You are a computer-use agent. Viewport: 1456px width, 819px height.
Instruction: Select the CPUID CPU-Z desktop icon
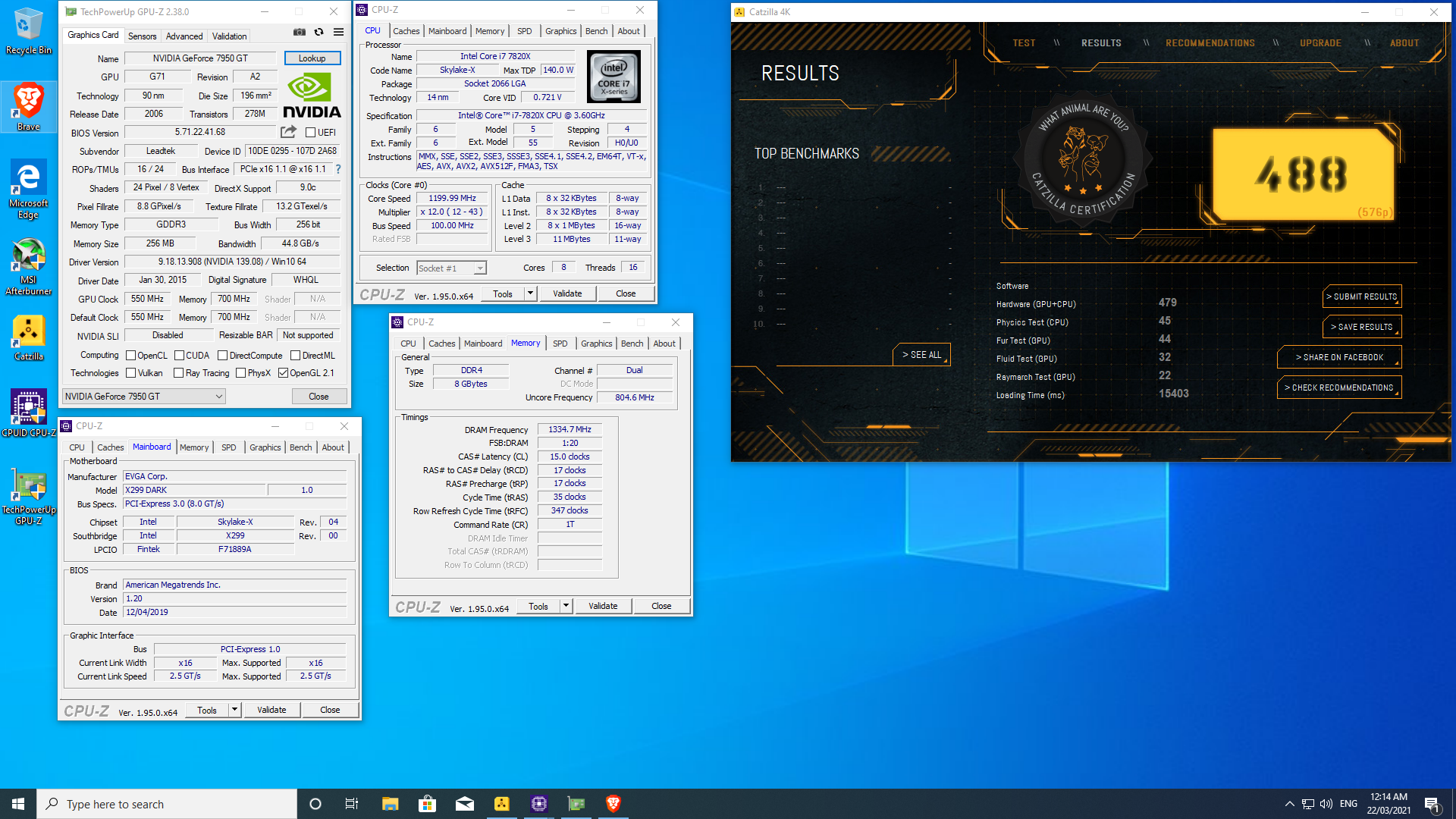coord(29,413)
